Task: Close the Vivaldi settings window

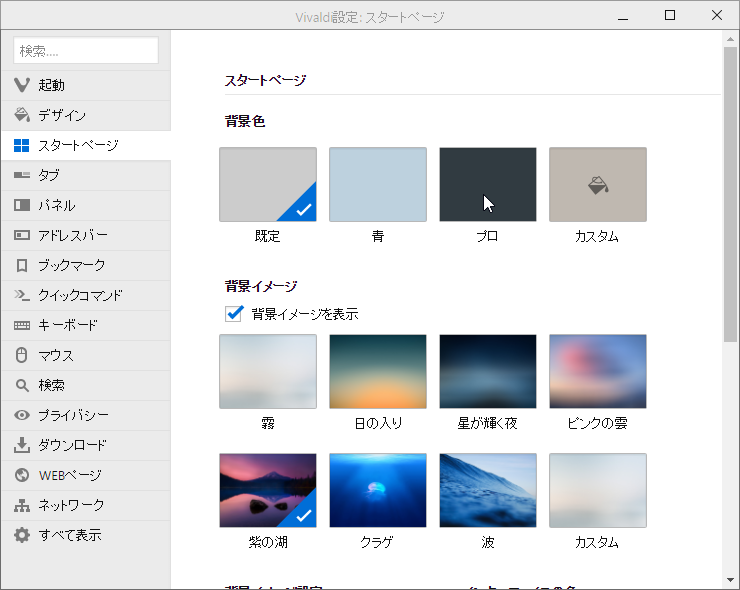Action: (x=716, y=15)
